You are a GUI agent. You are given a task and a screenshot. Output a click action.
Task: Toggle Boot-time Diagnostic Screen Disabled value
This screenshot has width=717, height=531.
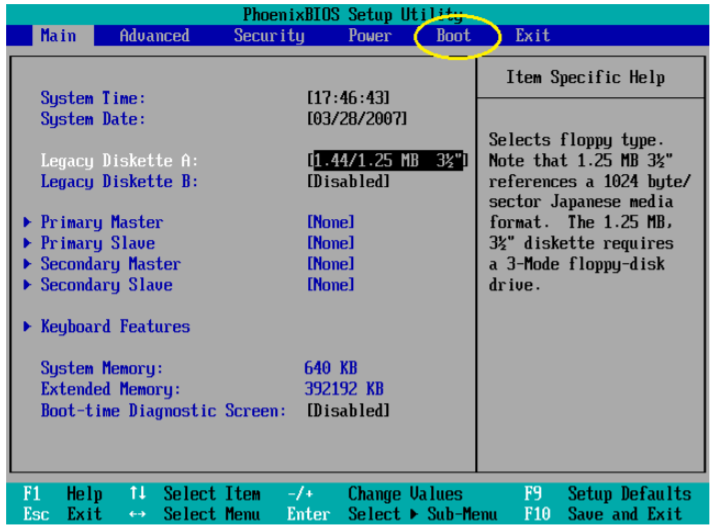click(348, 410)
